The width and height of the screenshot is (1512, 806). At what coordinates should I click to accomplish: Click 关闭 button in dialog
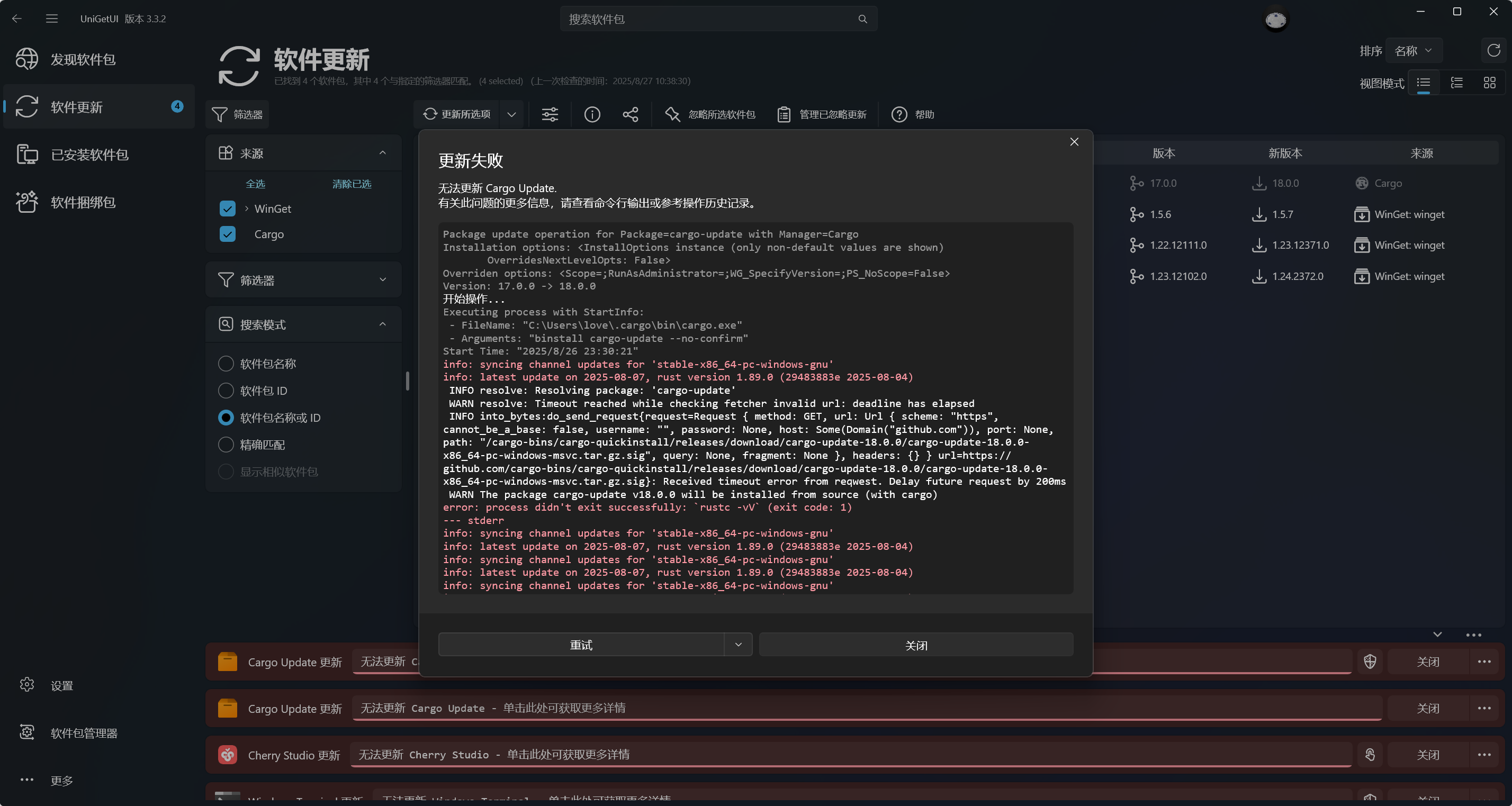pyautogui.click(x=916, y=645)
